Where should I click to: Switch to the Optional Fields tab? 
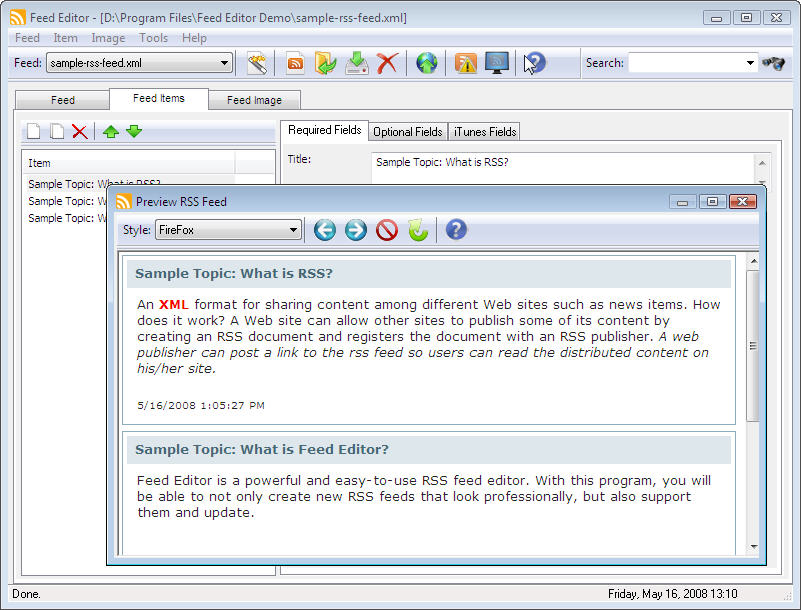point(408,132)
